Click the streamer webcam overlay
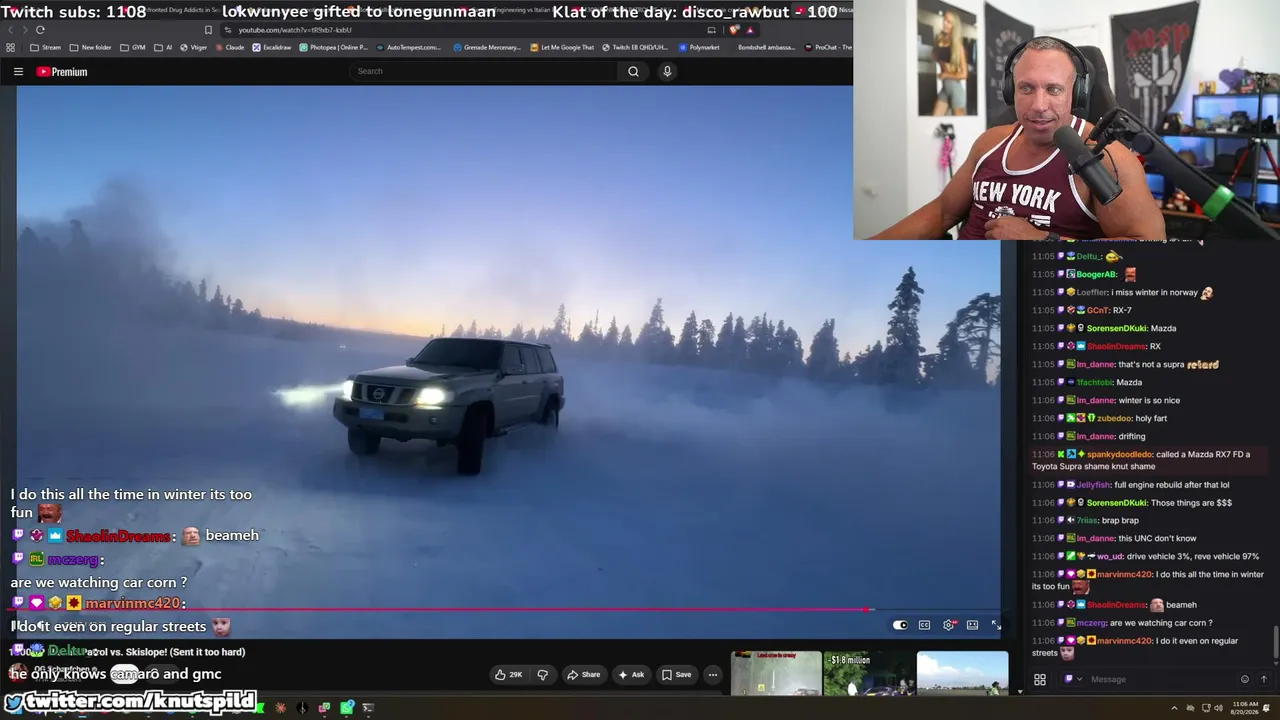This screenshot has width=1280, height=720. 1066,120
